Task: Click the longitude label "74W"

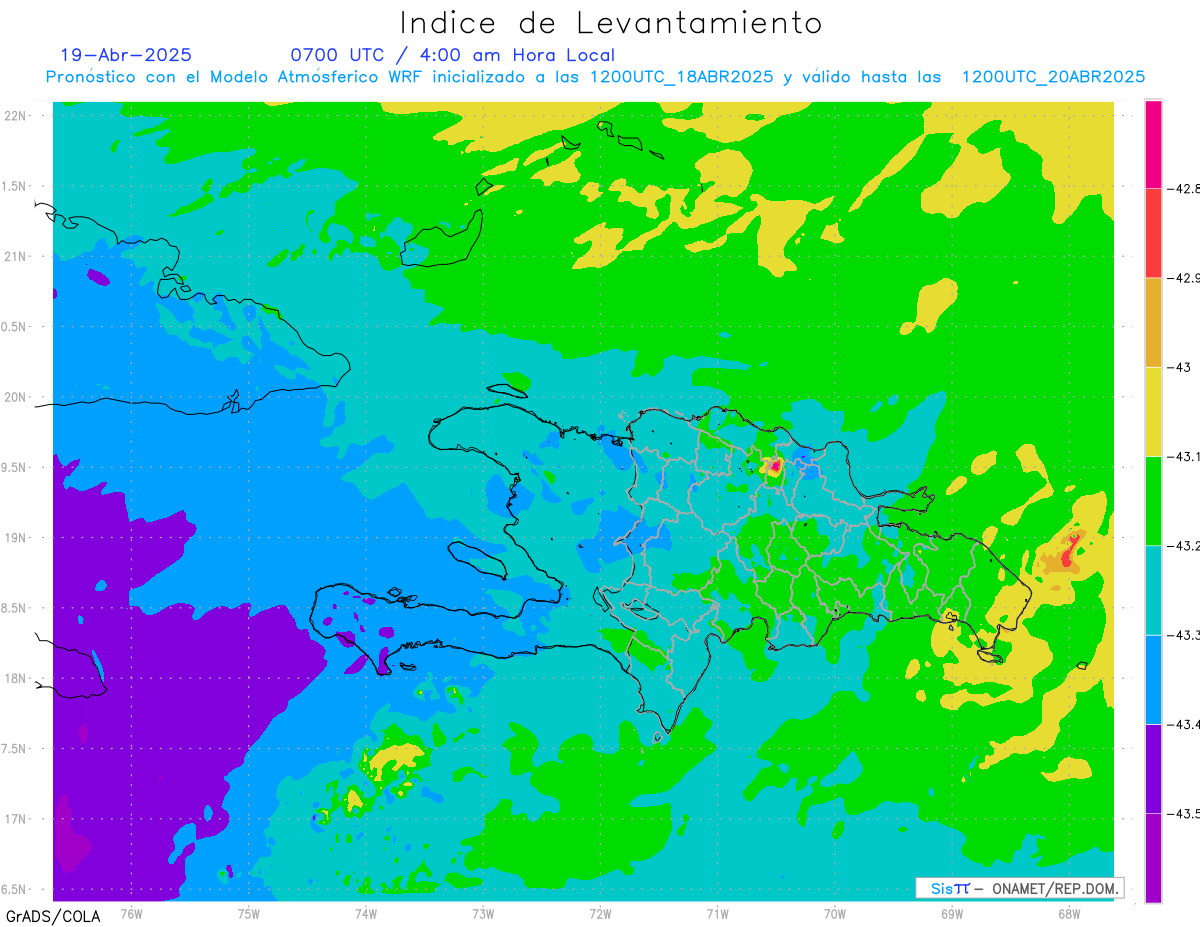Action: pos(365,913)
